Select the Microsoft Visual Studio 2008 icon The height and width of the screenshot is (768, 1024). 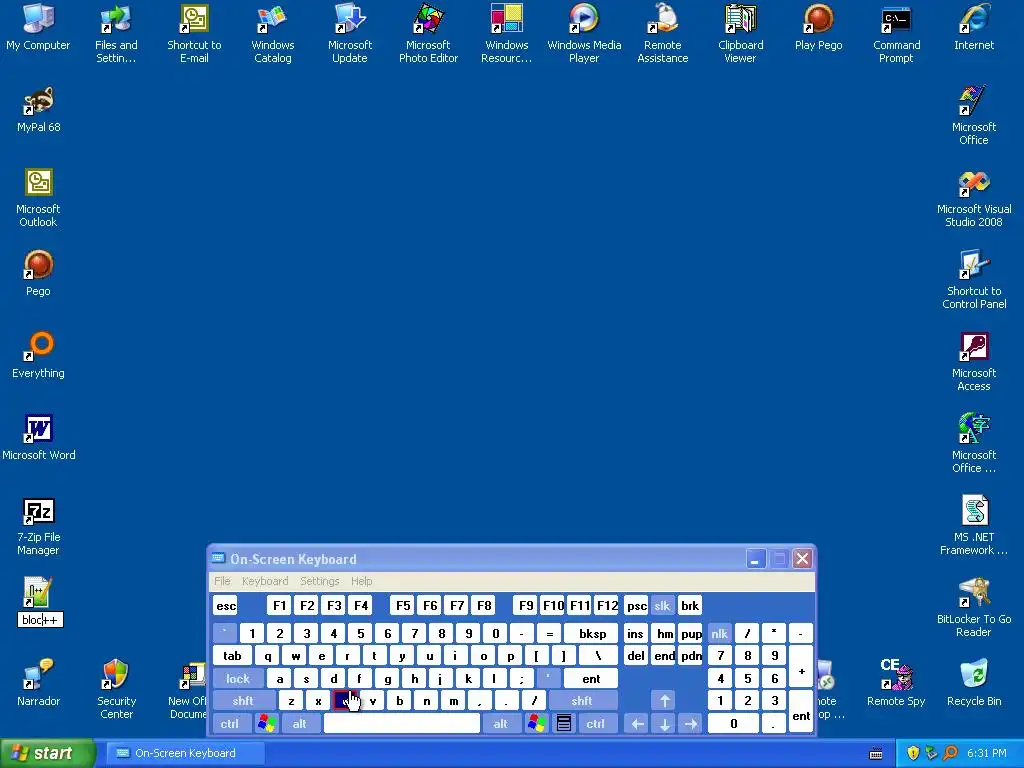[x=974, y=197]
